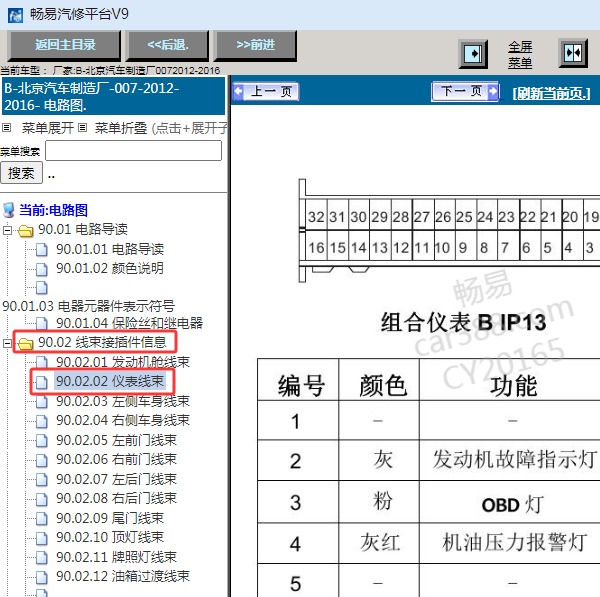Image resolution: width=600 pixels, height=597 pixels.
Task: Click the collapse panels icon beside 全屏菜单
Action: (x=573, y=53)
